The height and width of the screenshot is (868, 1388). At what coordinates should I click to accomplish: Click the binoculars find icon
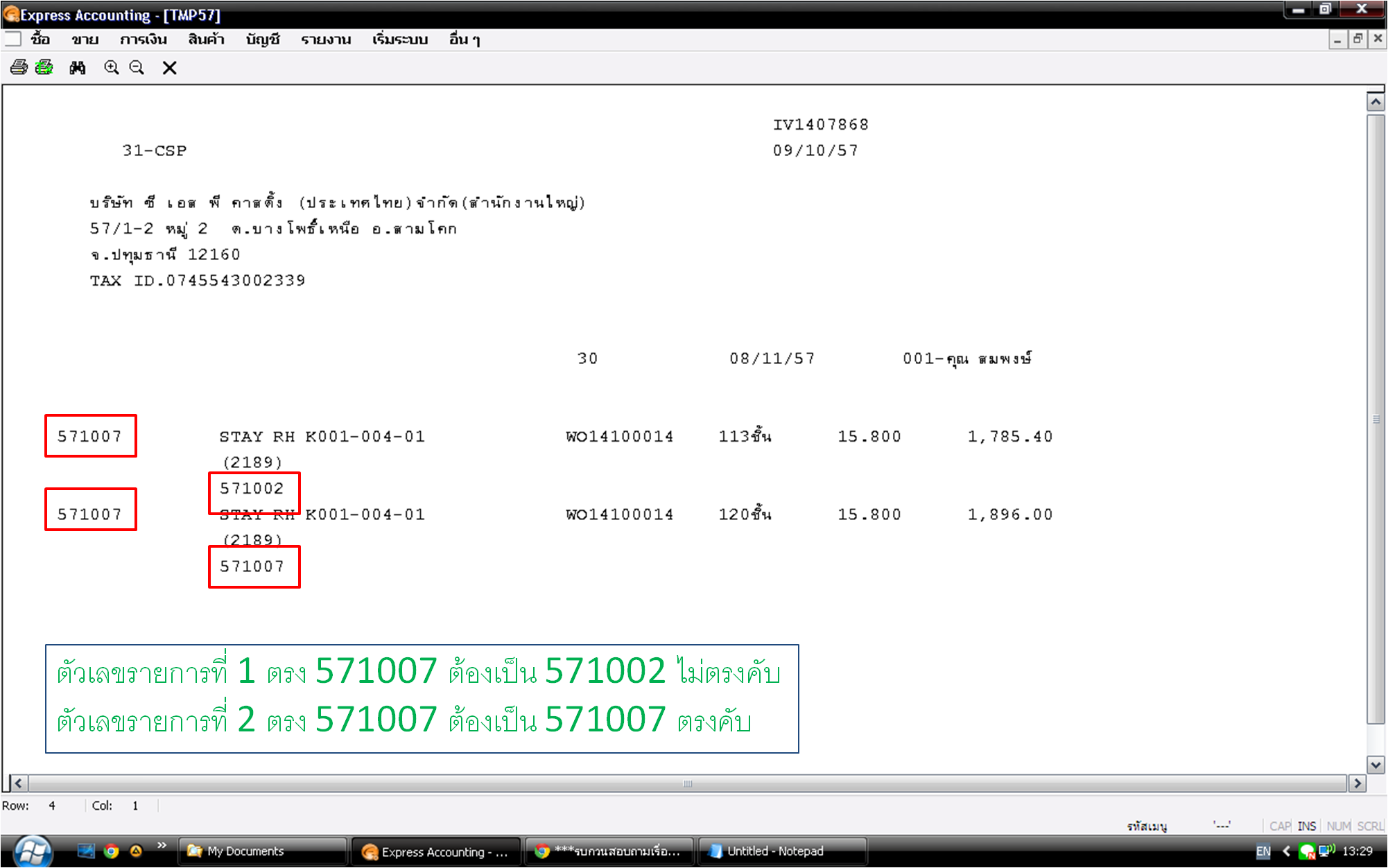(x=78, y=67)
